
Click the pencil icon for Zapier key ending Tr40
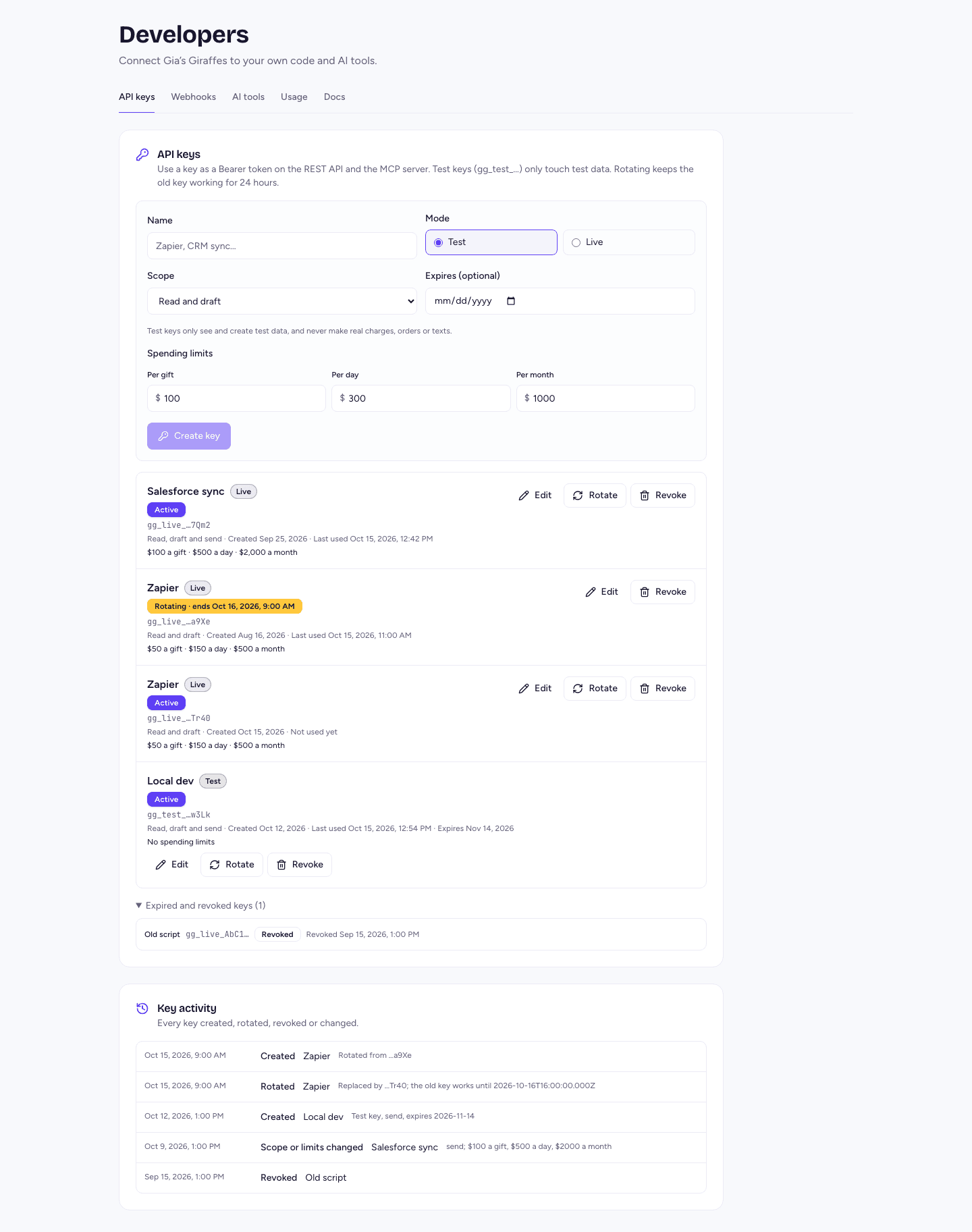(524, 689)
